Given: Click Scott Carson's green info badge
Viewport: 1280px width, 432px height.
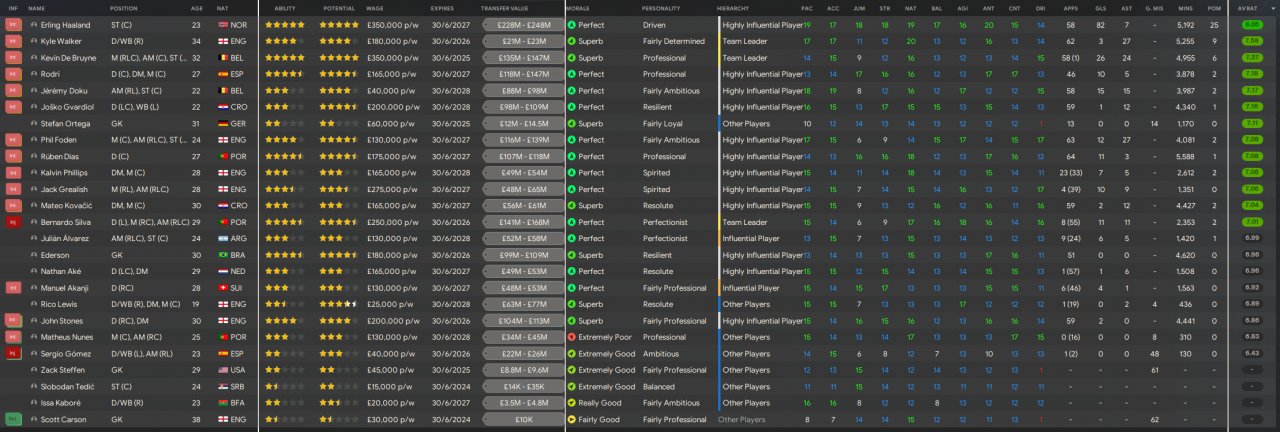Looking at the screenshot, I should pos(14,419).
